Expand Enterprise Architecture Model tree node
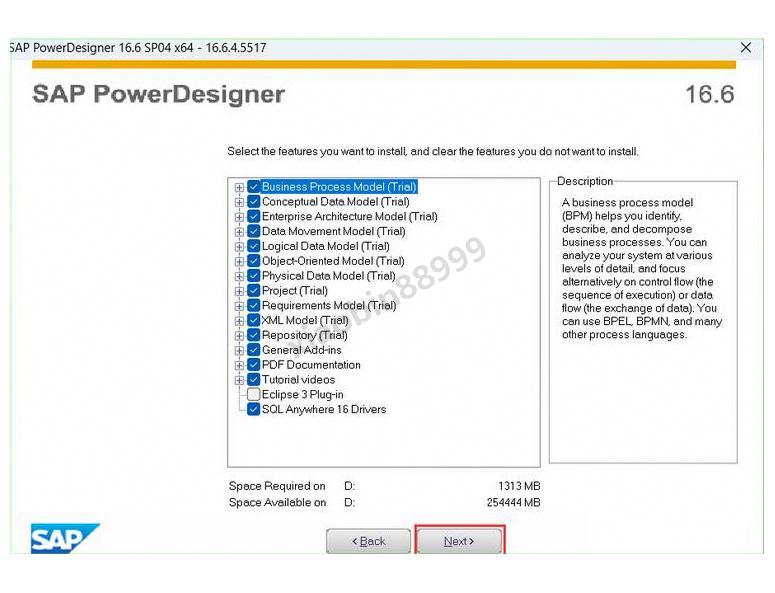Image resolution: width=775 pixels, height=593 pixels. pyautogui.click(x=239, y=217)
